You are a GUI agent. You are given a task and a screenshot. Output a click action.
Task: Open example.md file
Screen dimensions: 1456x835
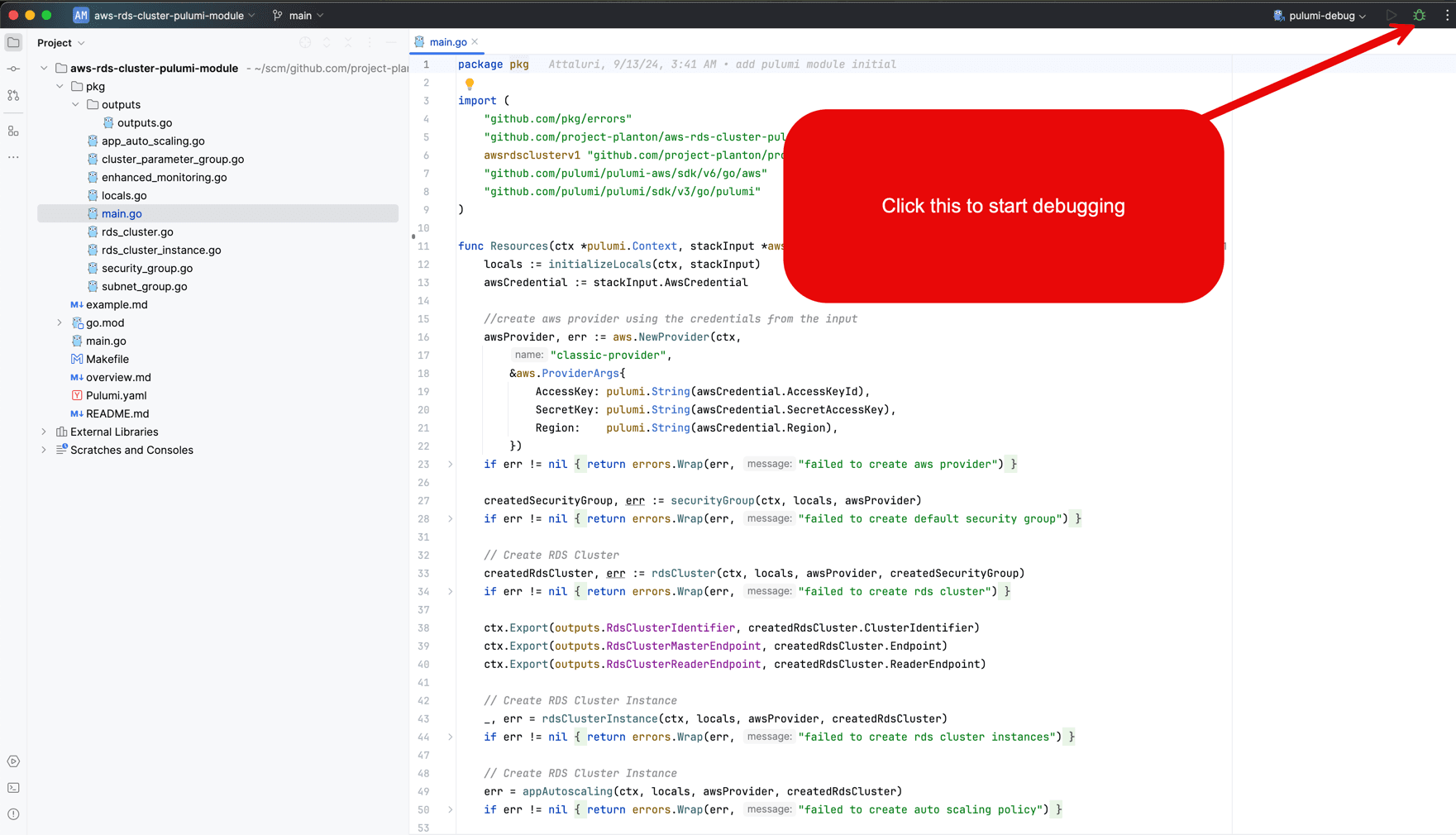coord(117,305)
